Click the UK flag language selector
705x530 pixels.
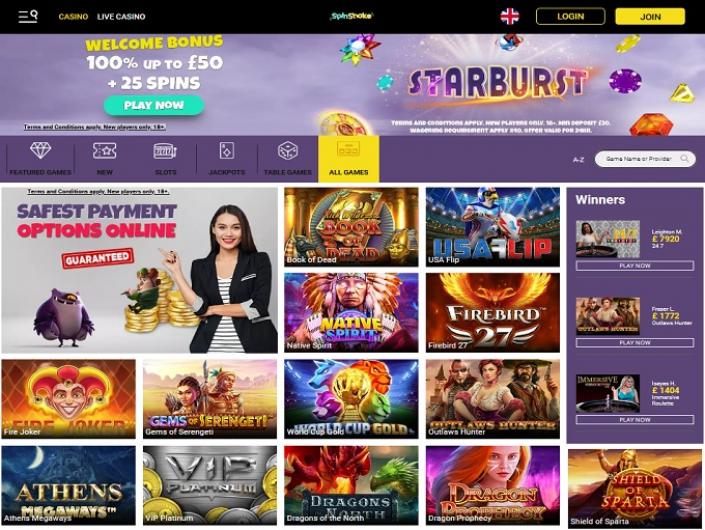tap(509, 17)
